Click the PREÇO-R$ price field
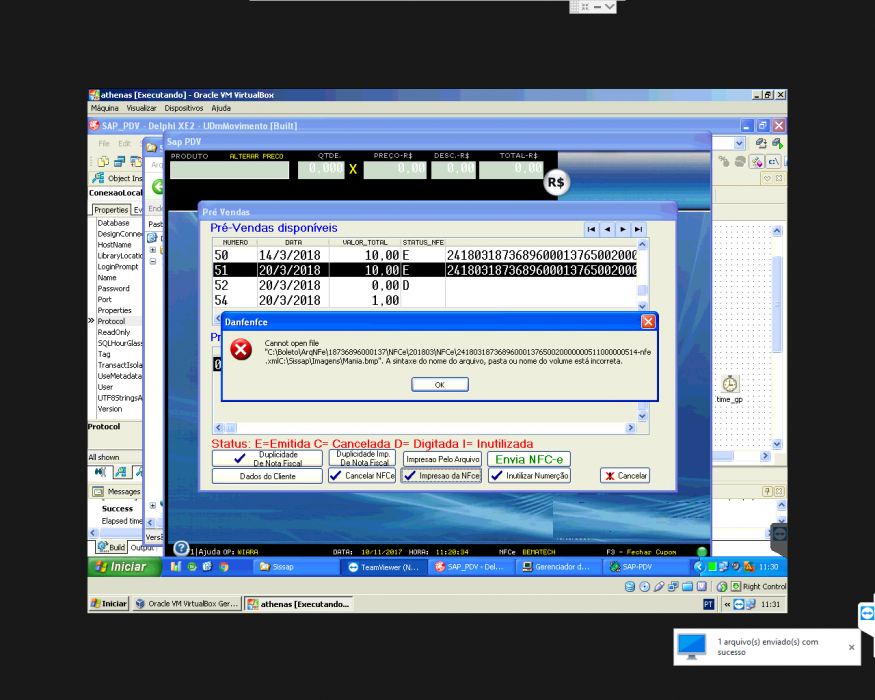Screen dimensions: 875x700 (x=395, y=170)
